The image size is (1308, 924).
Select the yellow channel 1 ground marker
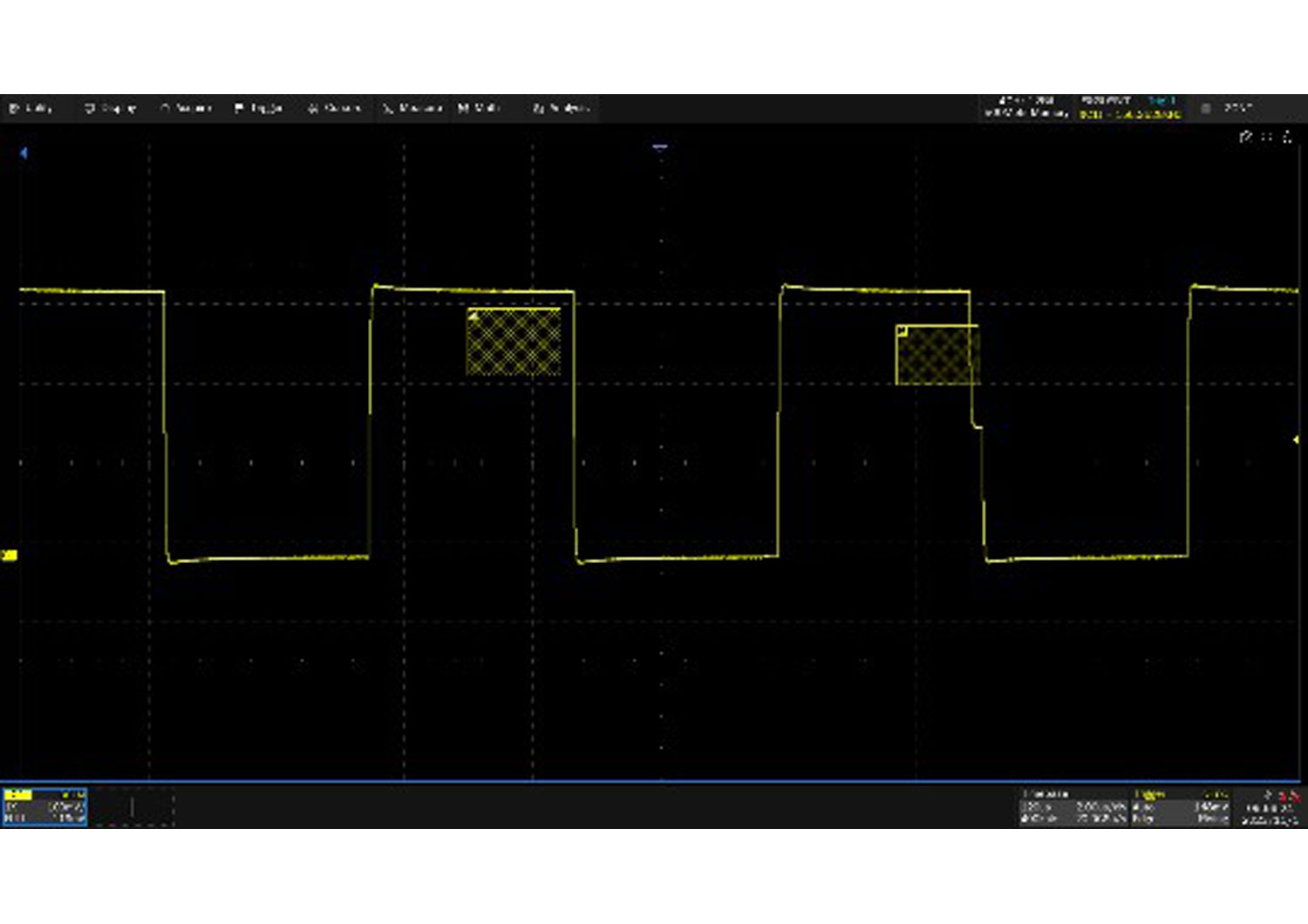[10, 555]
